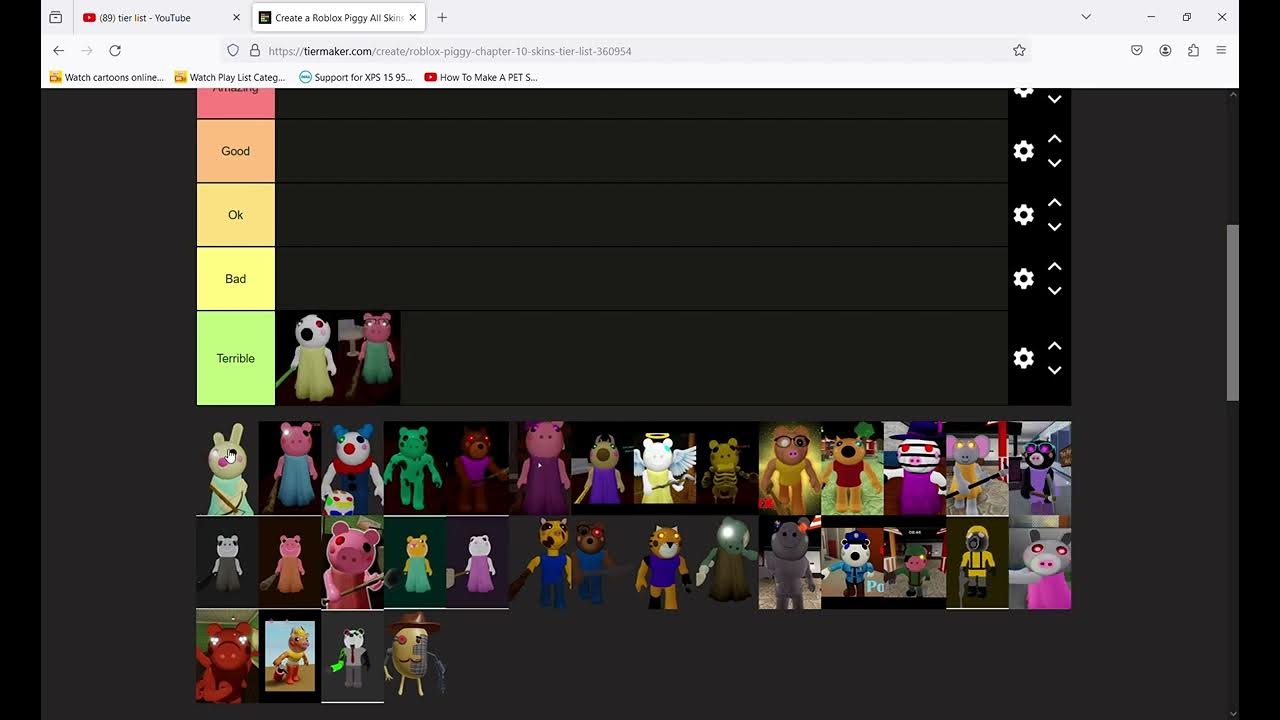Move the Bad tier row up
This screenshot has height=720, width=1280.
pyautogui.click(x=1054, y=267)
